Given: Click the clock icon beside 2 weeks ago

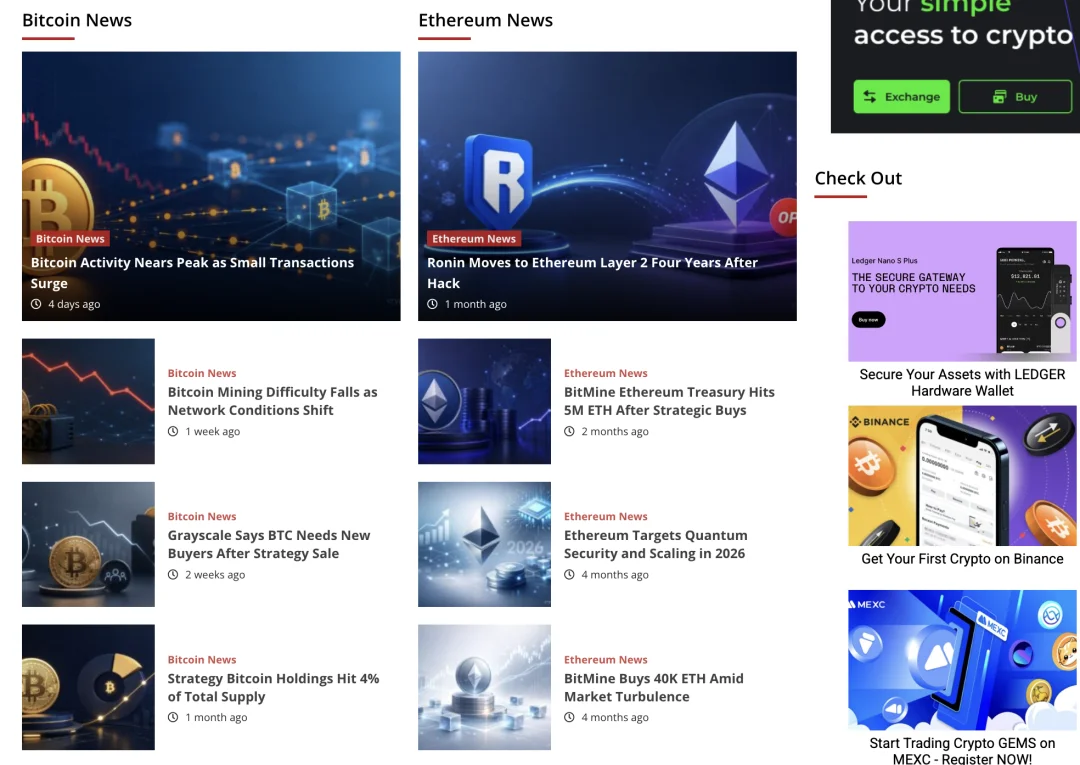Looking at the screenshot, I should (x=173, y=574).
